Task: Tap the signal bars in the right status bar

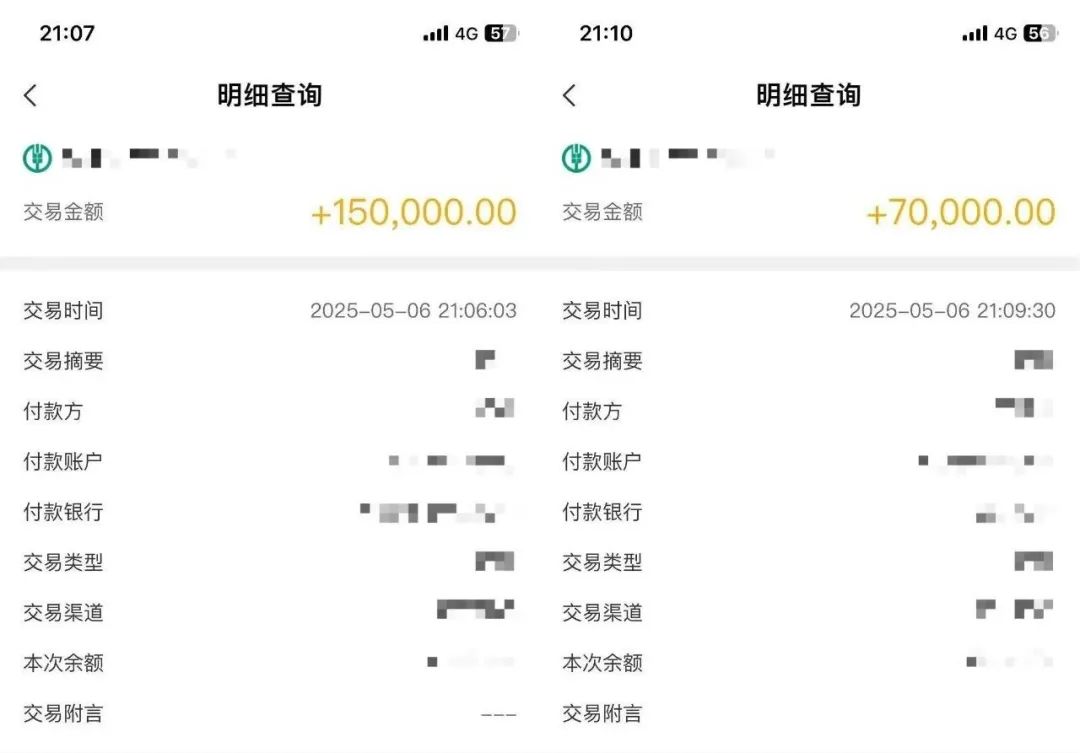Action: pyautogui.click(x=974, y=33)
